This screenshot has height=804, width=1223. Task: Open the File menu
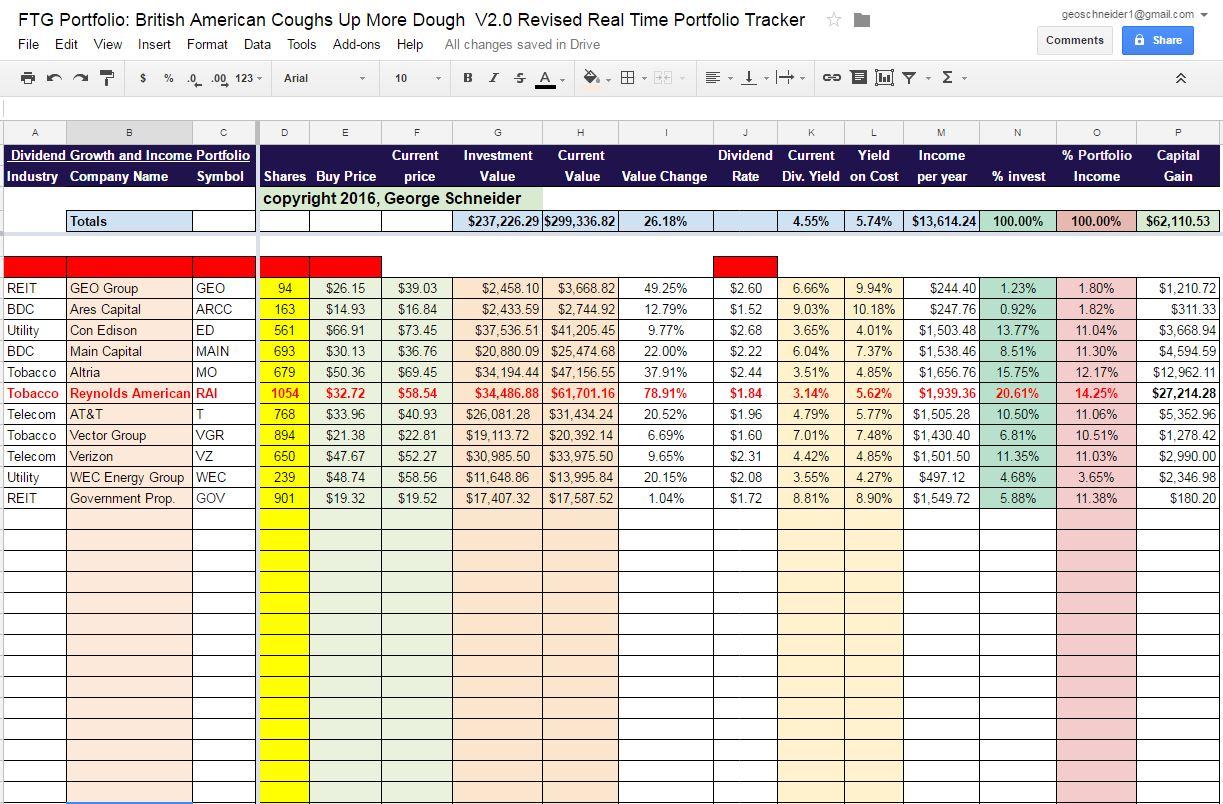29,44
